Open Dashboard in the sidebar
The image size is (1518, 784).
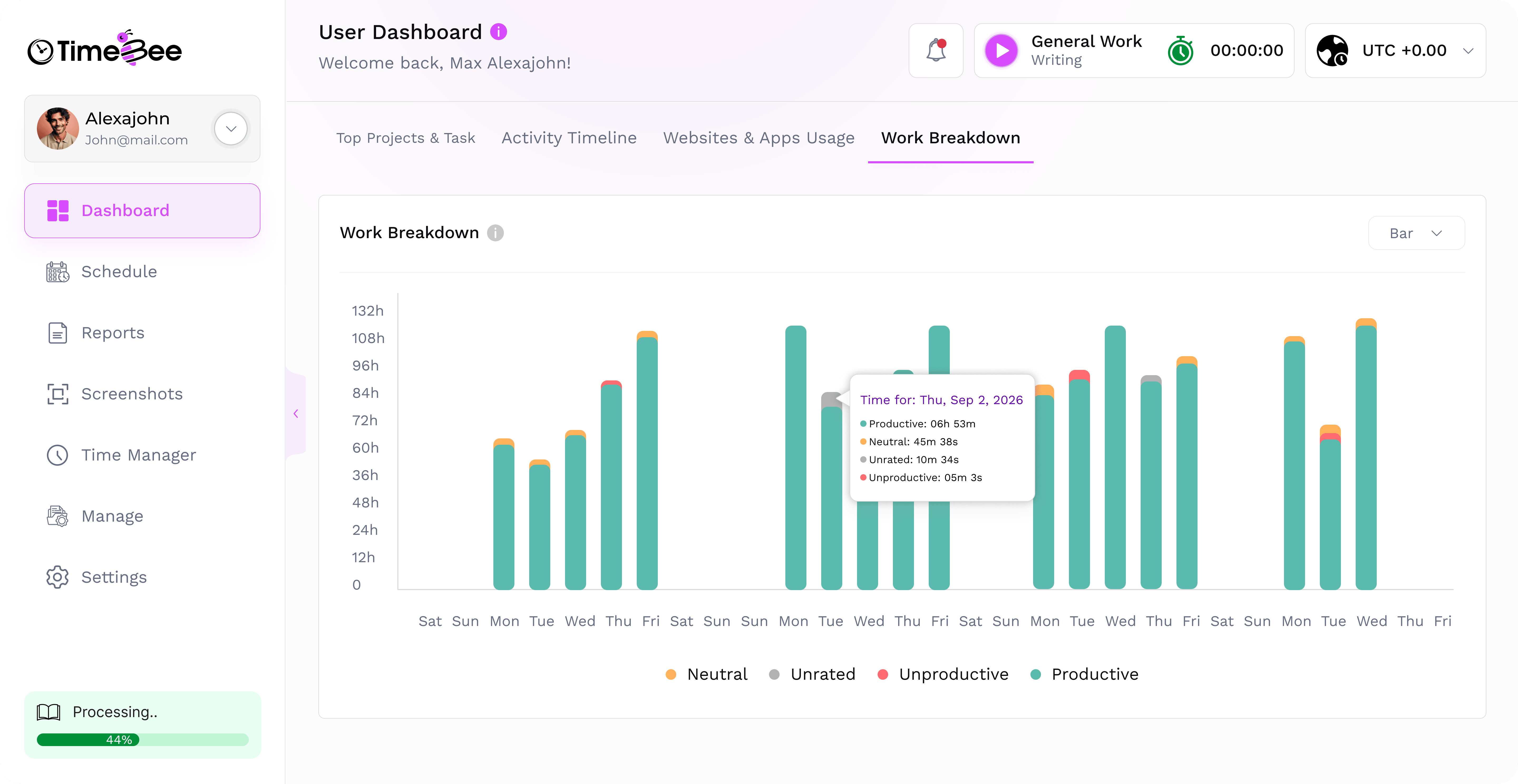click(x=142, y=211)
